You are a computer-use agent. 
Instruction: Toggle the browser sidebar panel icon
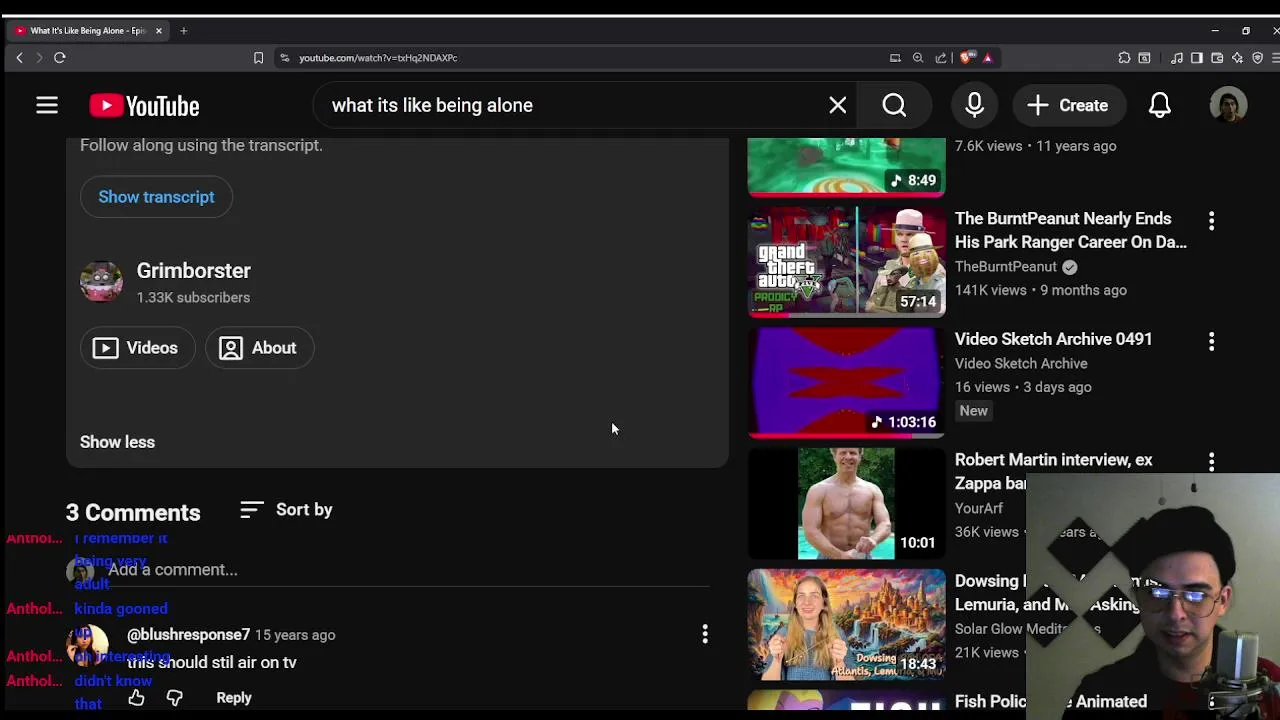pos(1197,58)
